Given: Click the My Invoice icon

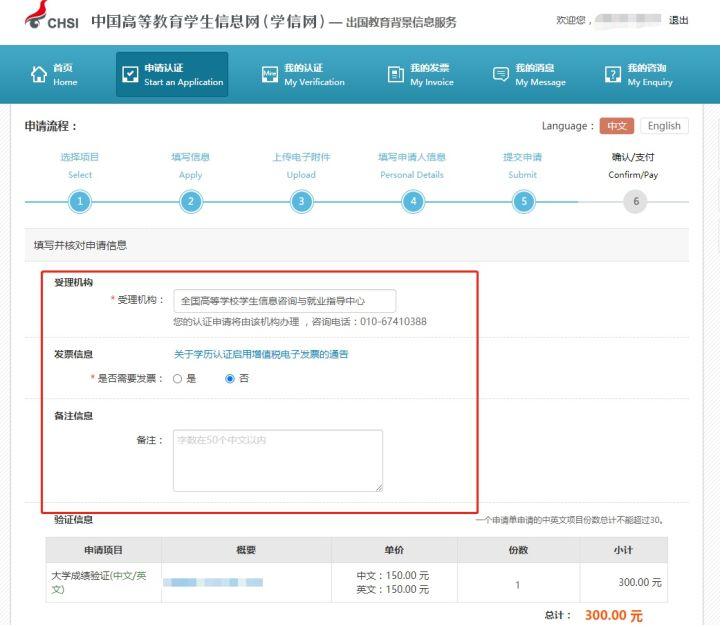Looking at the screenshot, I should point(396,74).
